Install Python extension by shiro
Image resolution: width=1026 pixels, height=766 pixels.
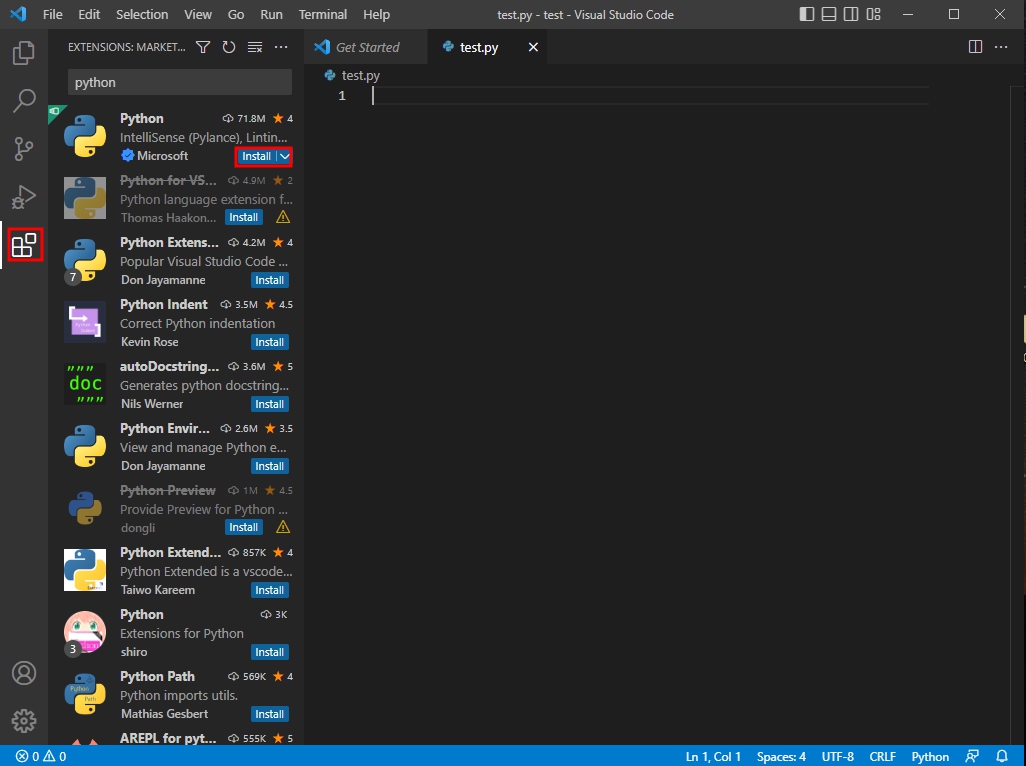[x=270, y=652]
